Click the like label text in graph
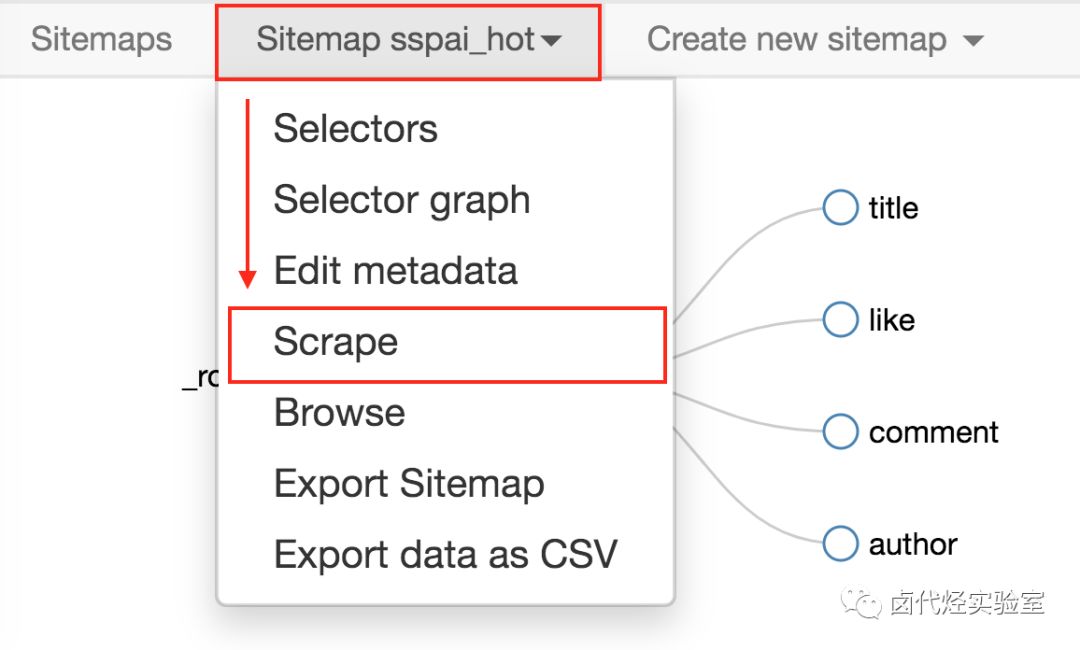 coord(891,320)
